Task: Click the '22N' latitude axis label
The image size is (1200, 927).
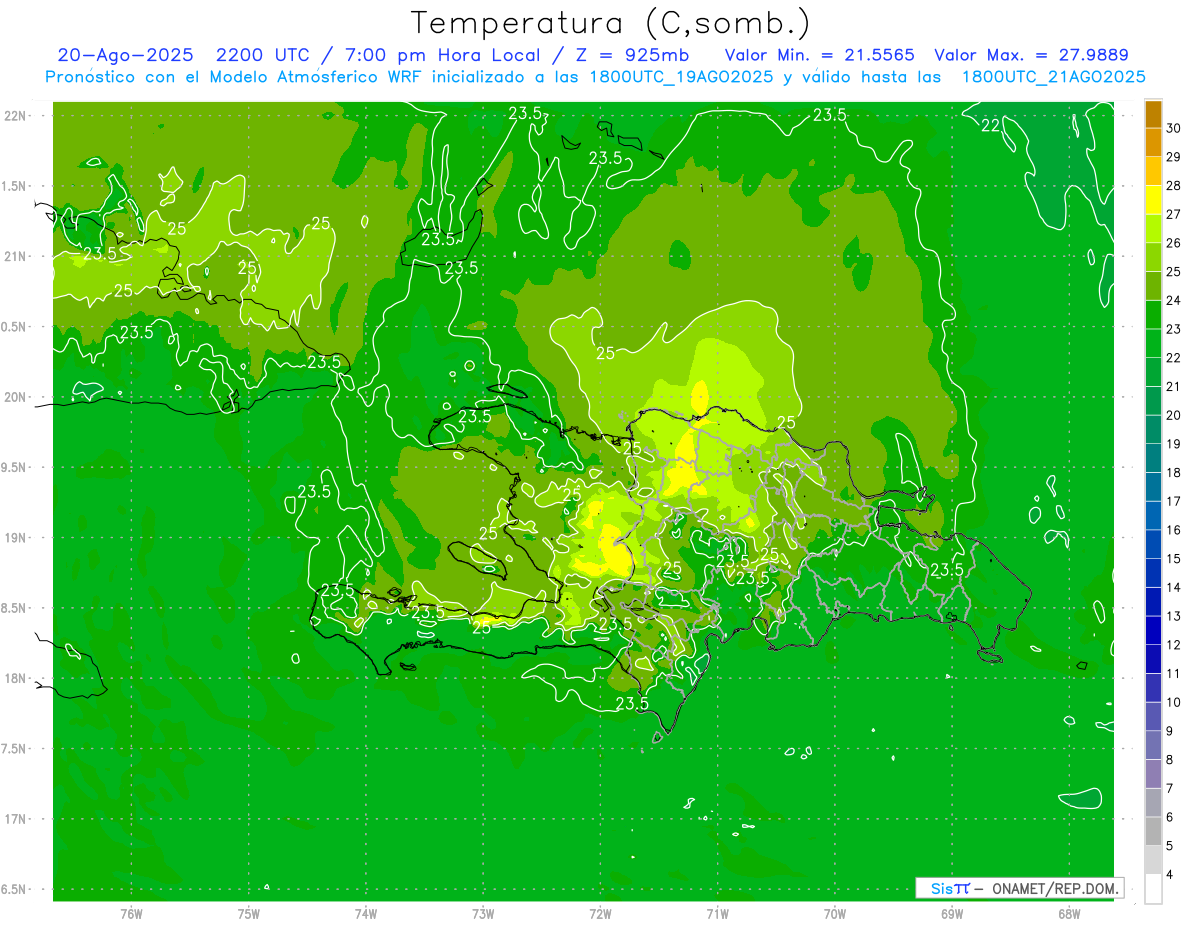Action: click(x=13, y=115)
